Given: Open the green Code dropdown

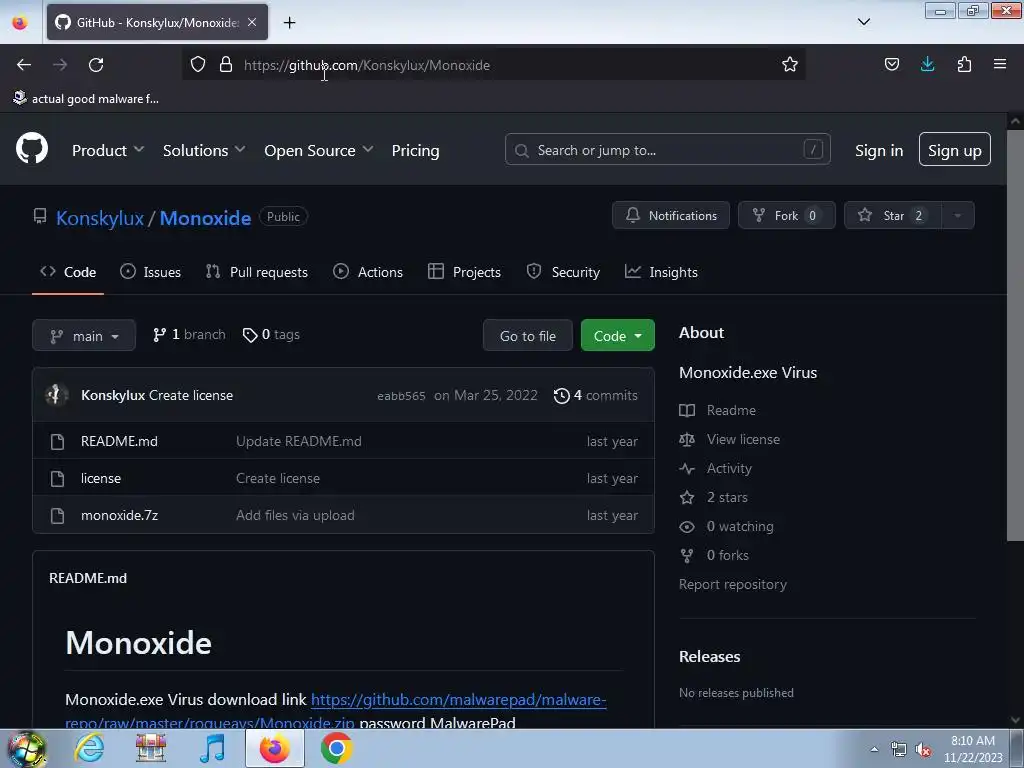Looking at the screenshot, I should point(618,336).
